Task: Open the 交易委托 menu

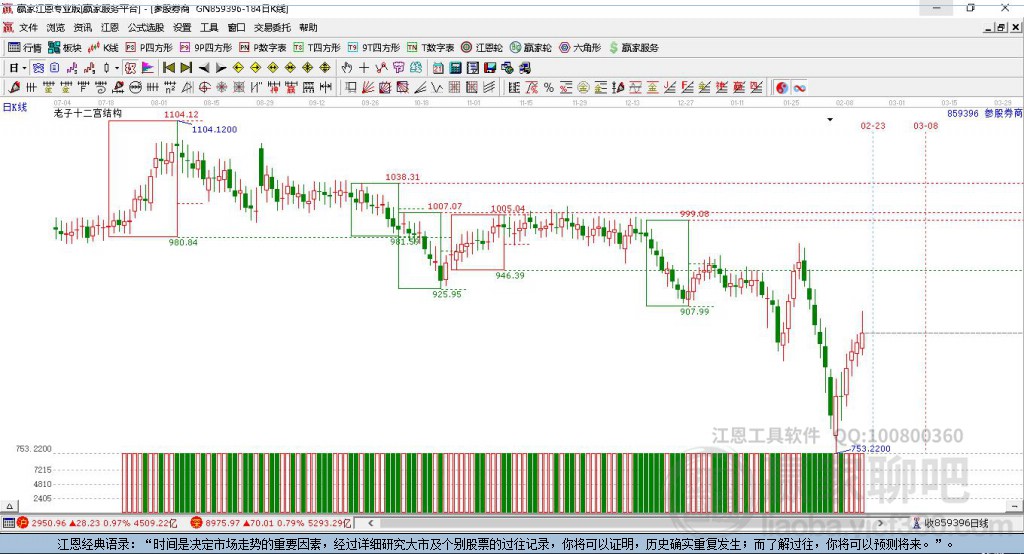Action: click(x=272, y=27)
